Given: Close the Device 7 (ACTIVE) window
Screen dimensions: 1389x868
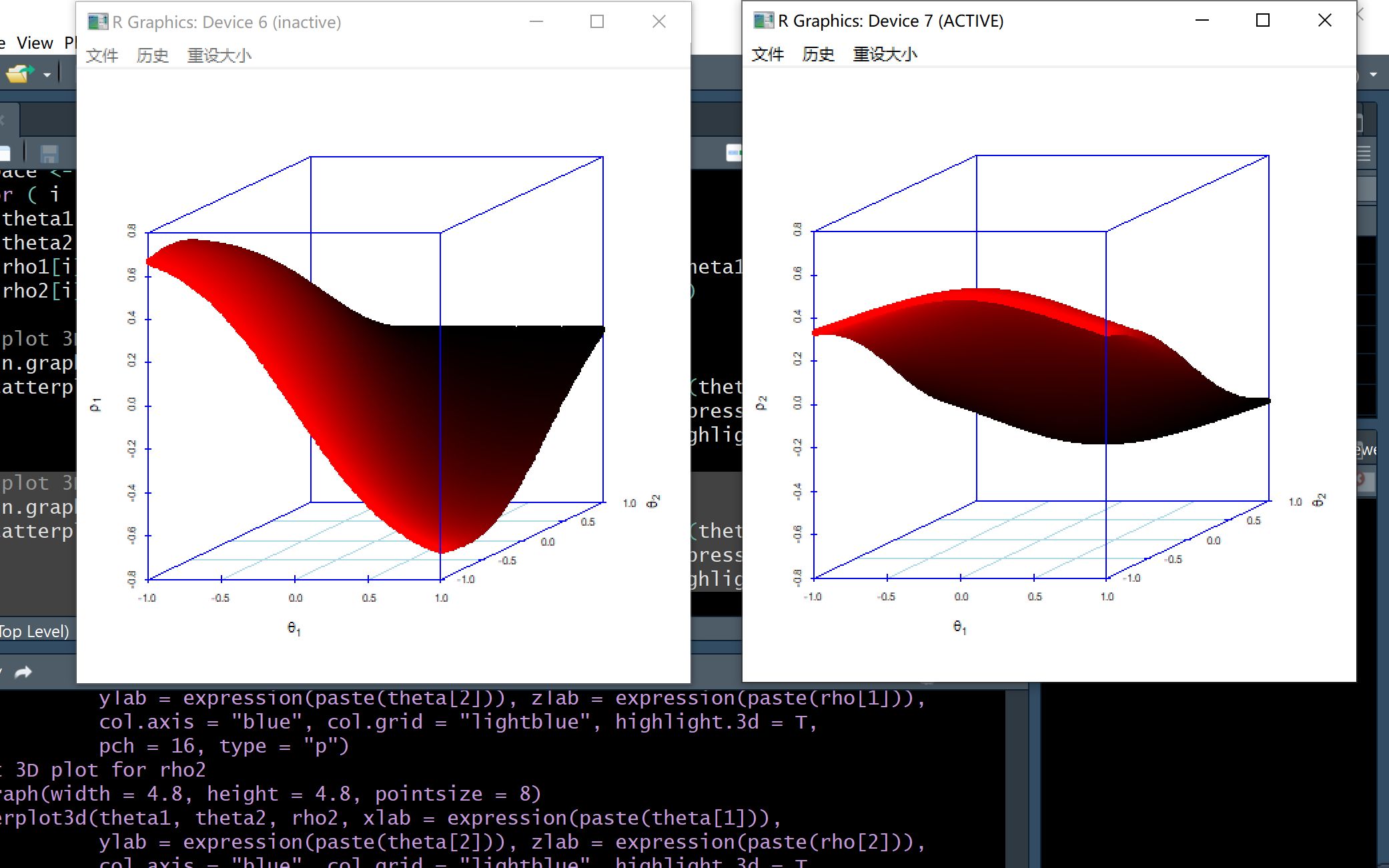Looking at the screenshot, I should (1325, 21).
